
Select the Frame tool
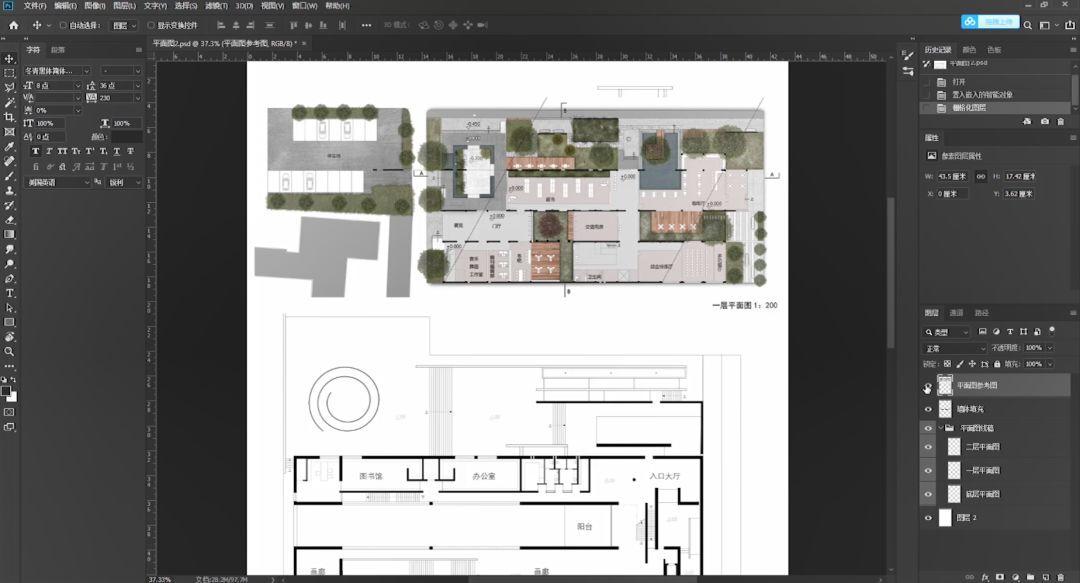pyautogui.click(x=10, y=132)
